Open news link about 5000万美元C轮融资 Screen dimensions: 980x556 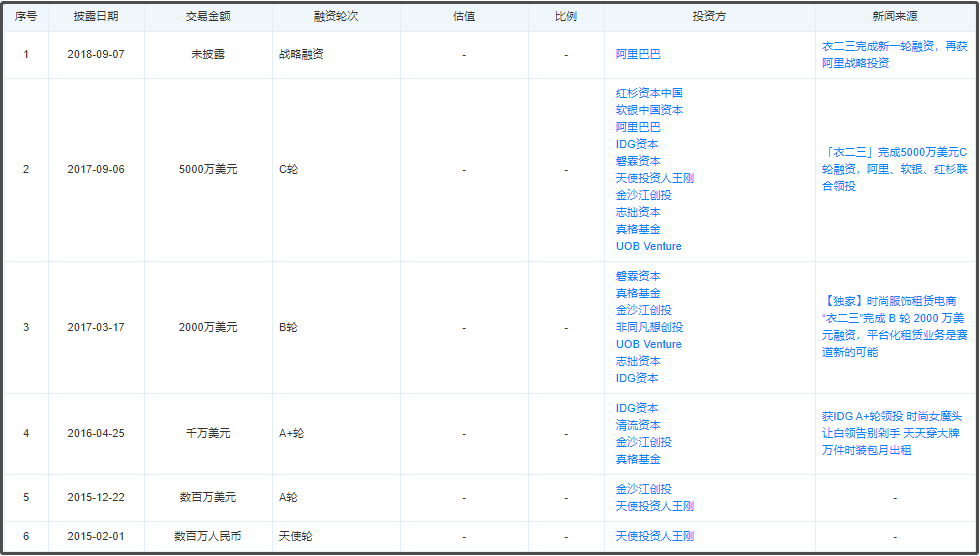point(894,169)
